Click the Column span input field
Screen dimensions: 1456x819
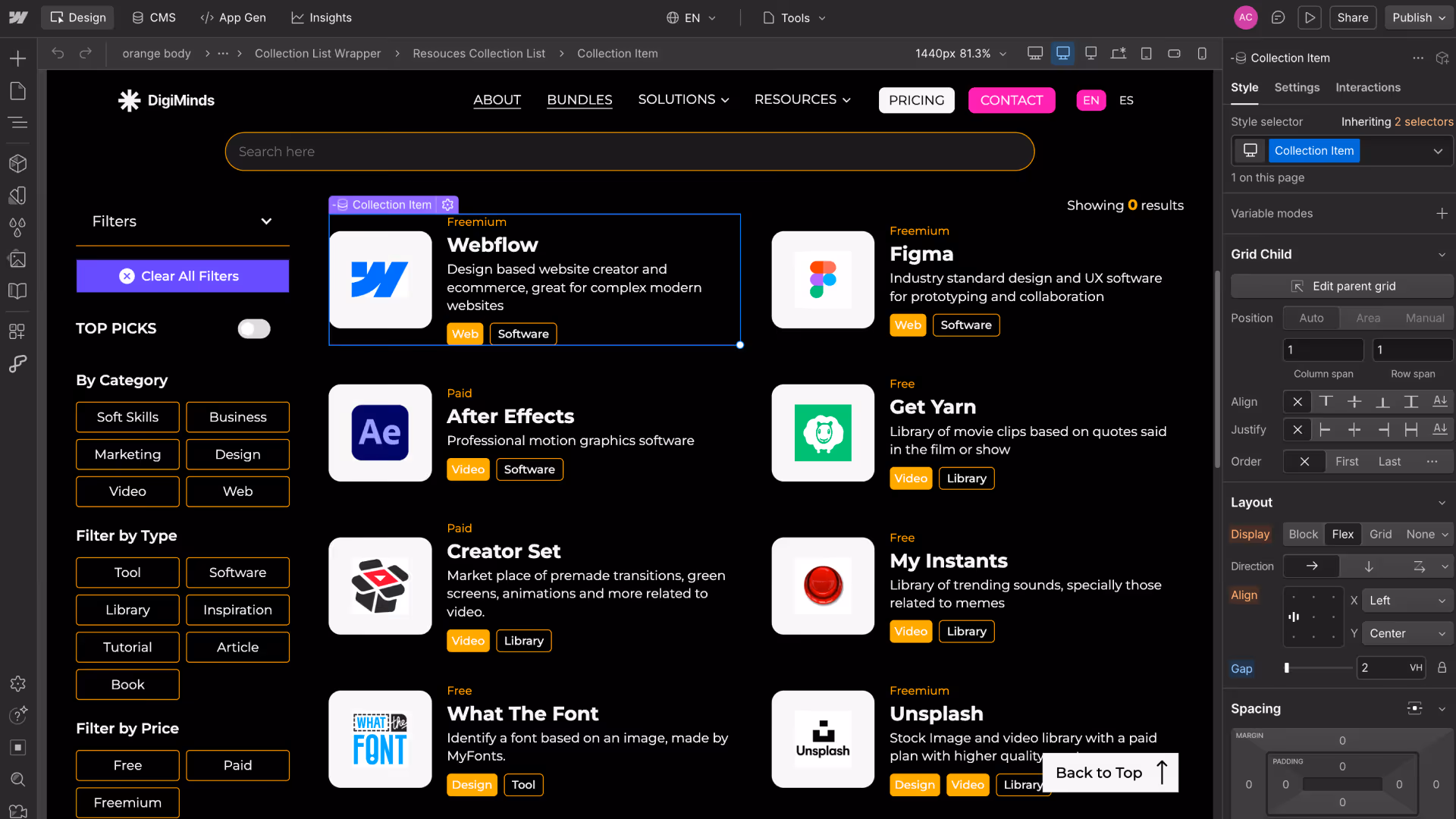[x=1323, y=350]
